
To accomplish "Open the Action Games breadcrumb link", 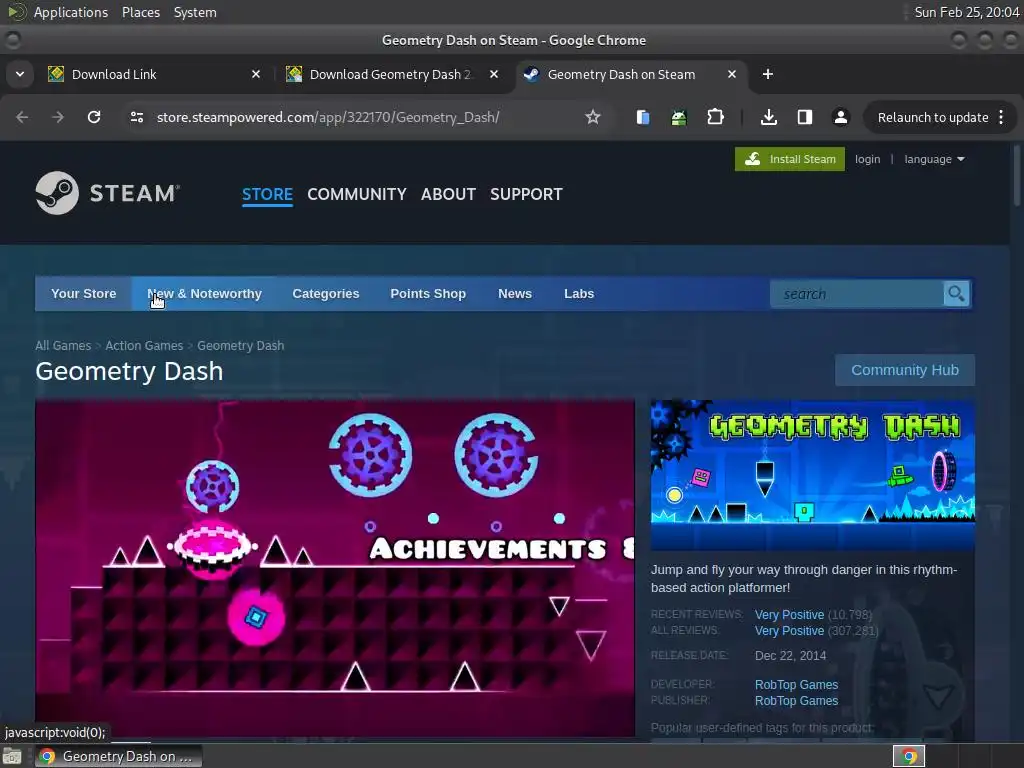I will (144, 345).
